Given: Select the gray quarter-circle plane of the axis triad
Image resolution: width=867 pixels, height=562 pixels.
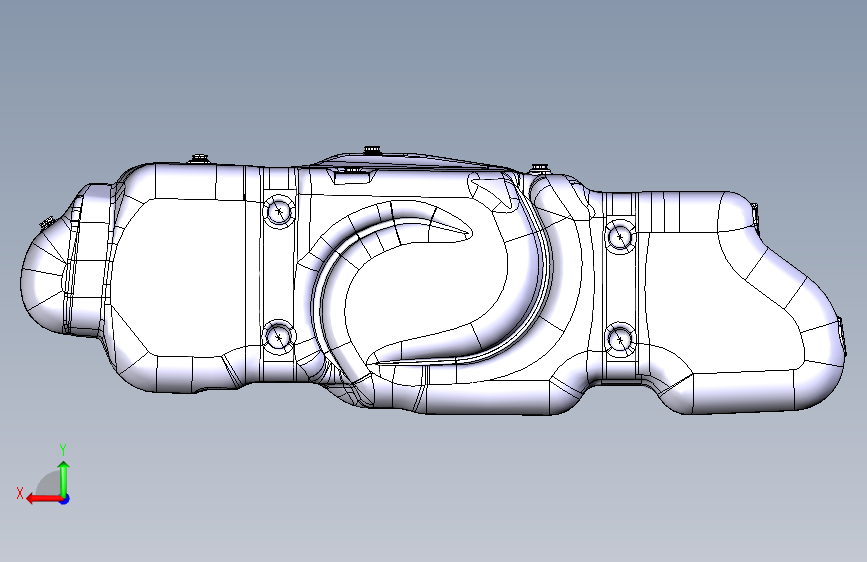Looking at the screenshot, I should coord(49,484).
